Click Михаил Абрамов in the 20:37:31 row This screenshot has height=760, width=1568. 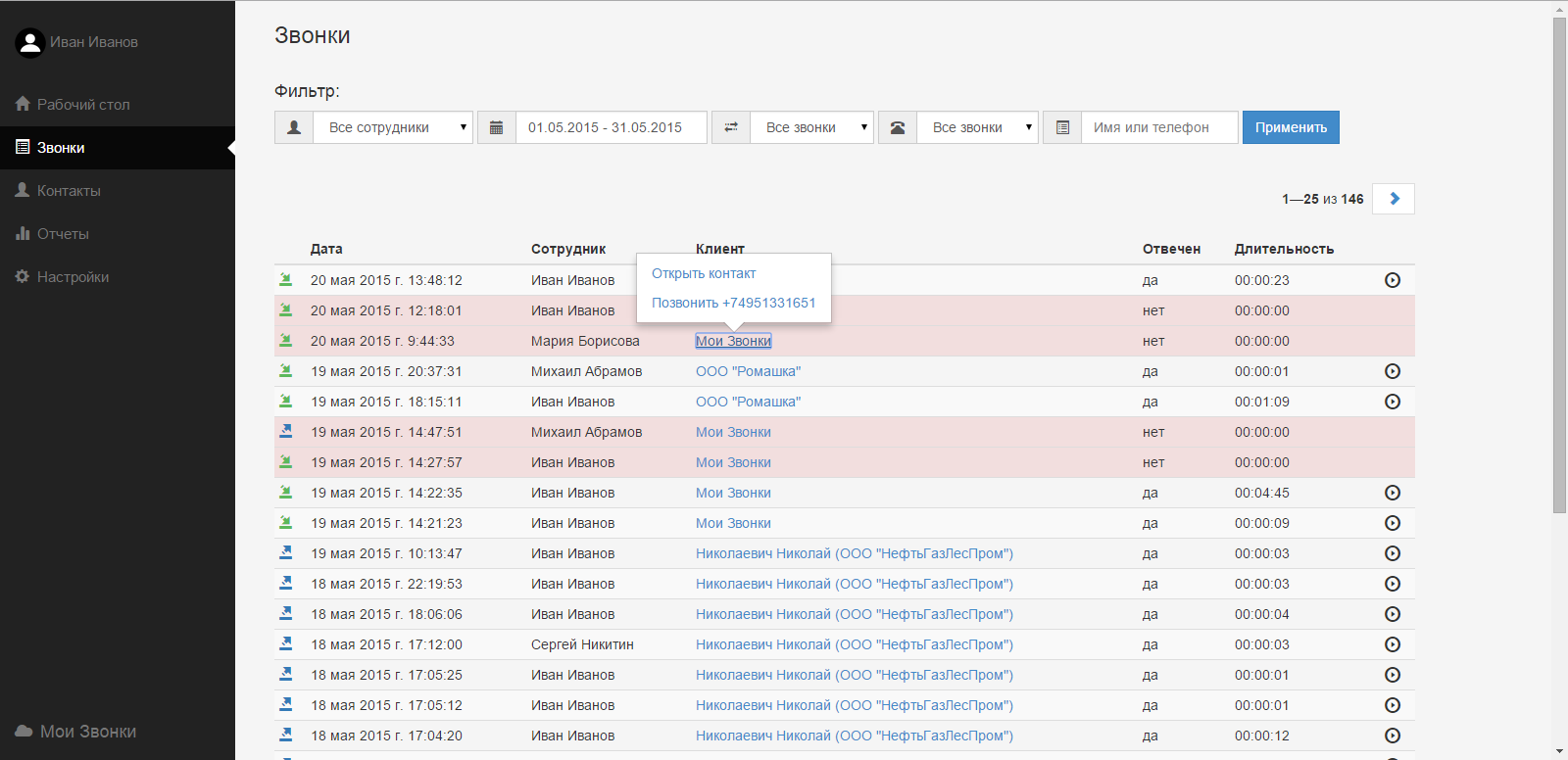point(586,371)
